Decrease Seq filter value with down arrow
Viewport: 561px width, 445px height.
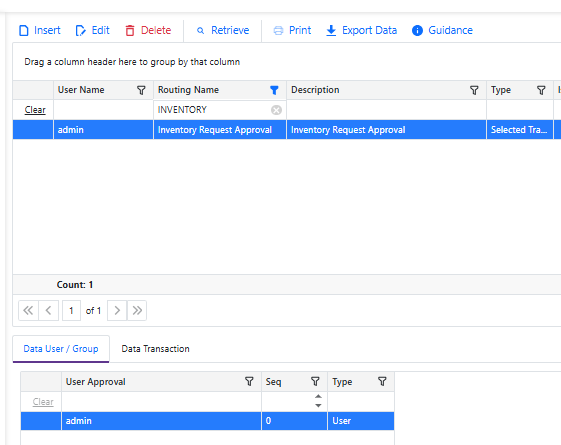click(x=318, y=406)
